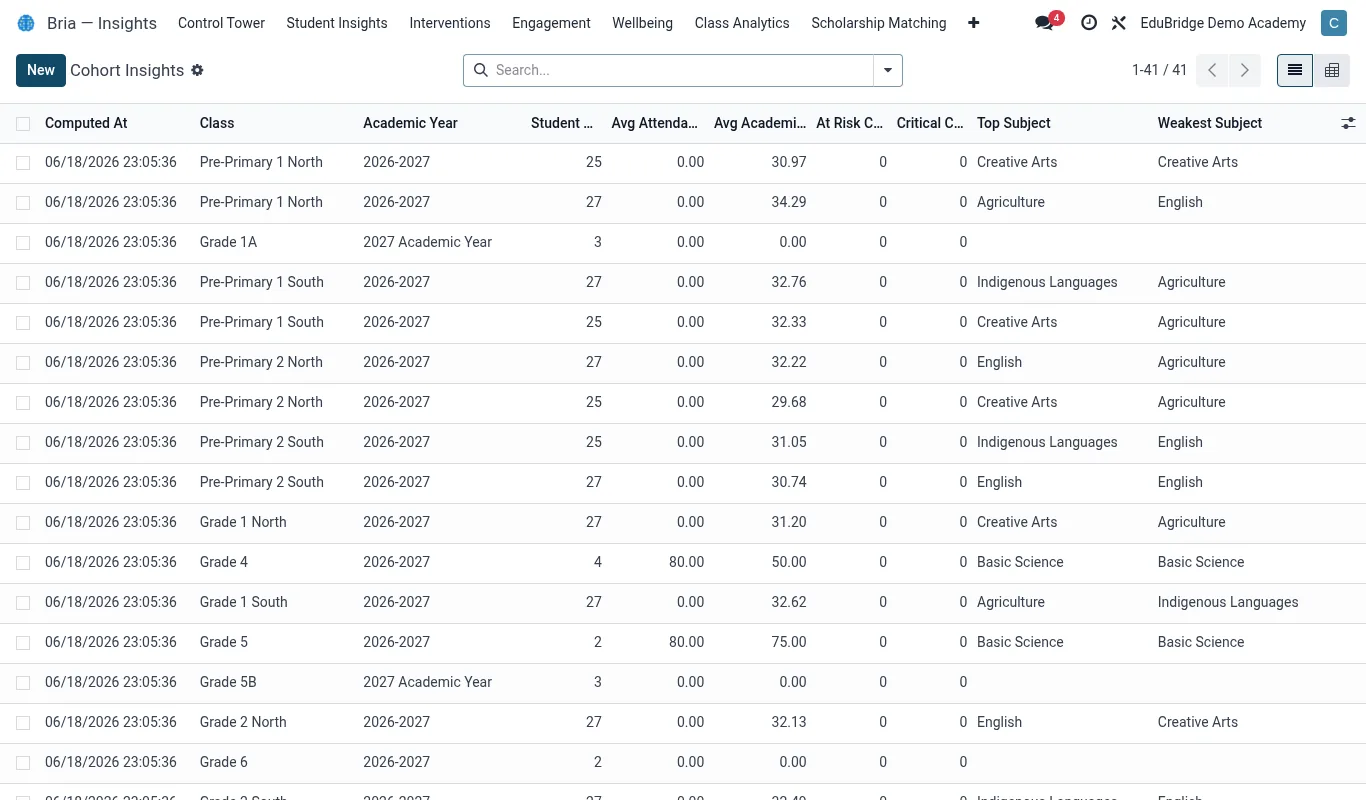Go to the next page of records
Image resolution: width=1366 pixels, height=800 pixels.
pos(1245,70)
